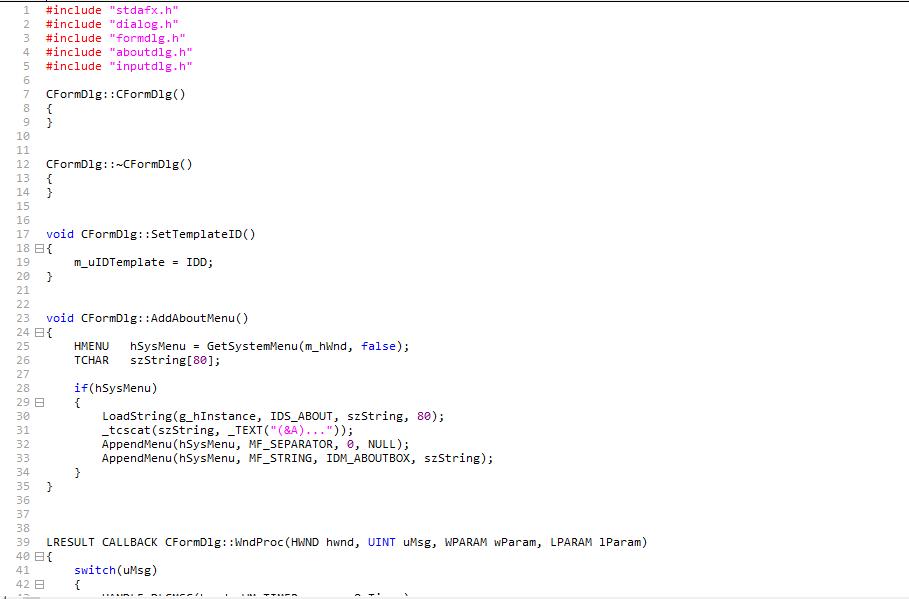Click the "dialog.h" include string
Image resolution: width=909 pixels, height=599 pixels.
tap(144, 24)
